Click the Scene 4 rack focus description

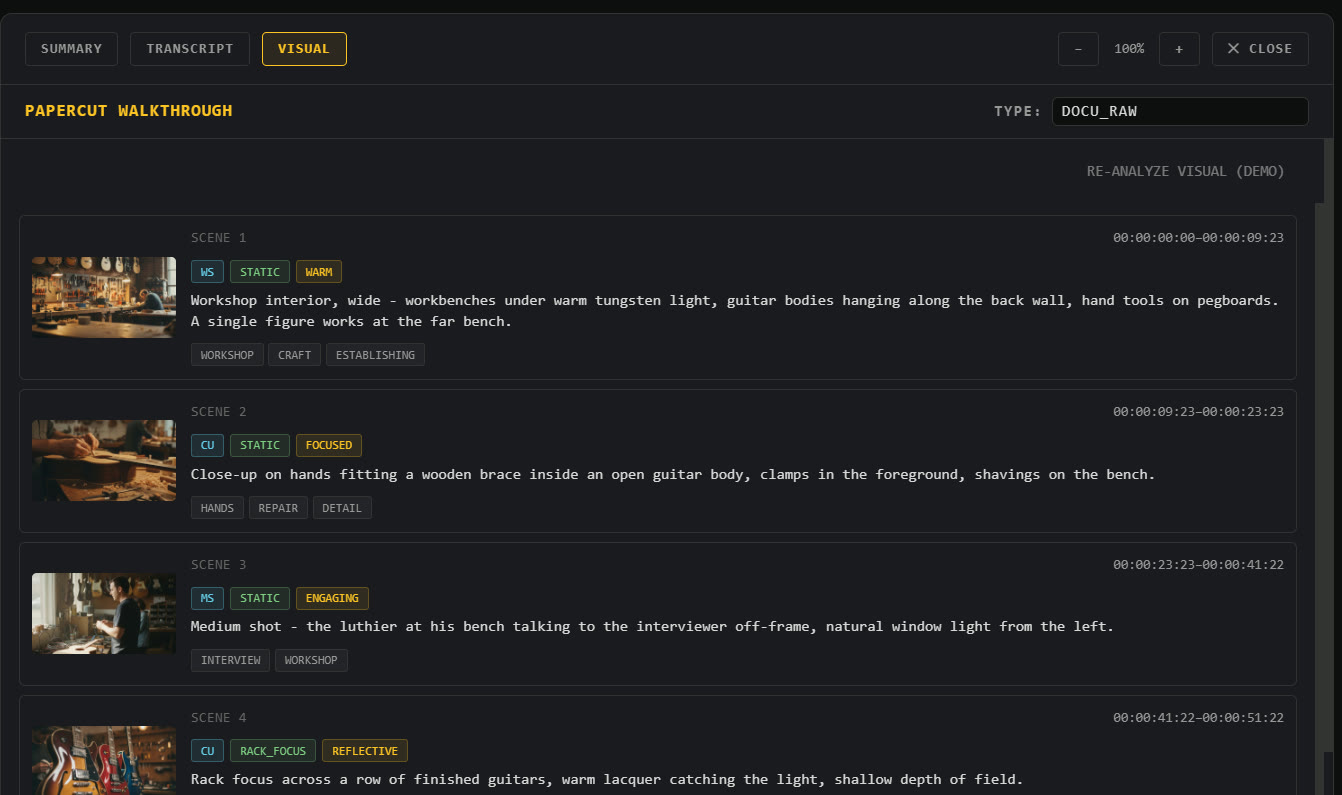tap(607, 780)
